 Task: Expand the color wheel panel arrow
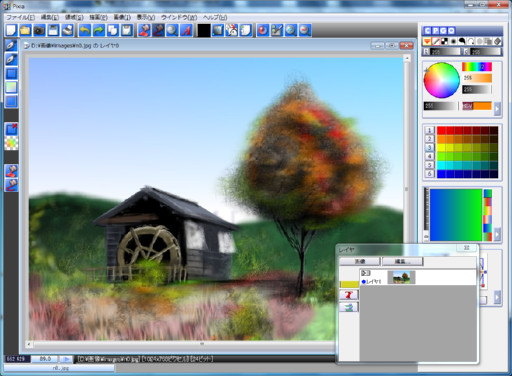(x=497, y=109)
